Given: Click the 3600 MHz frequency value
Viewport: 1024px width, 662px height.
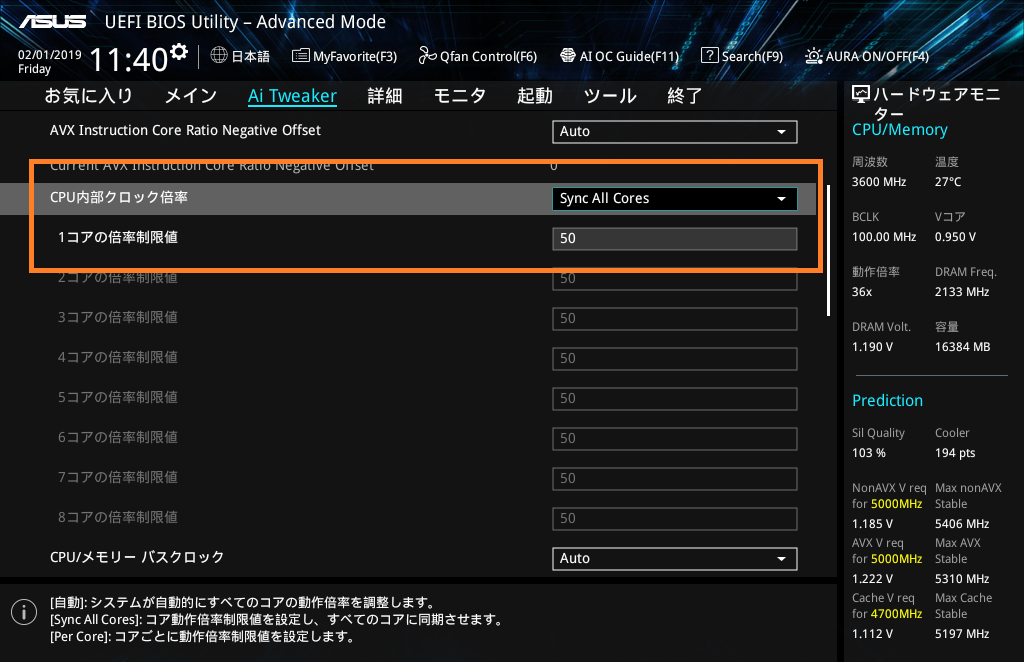Looking at the screenshot, I should coord(878,182).
